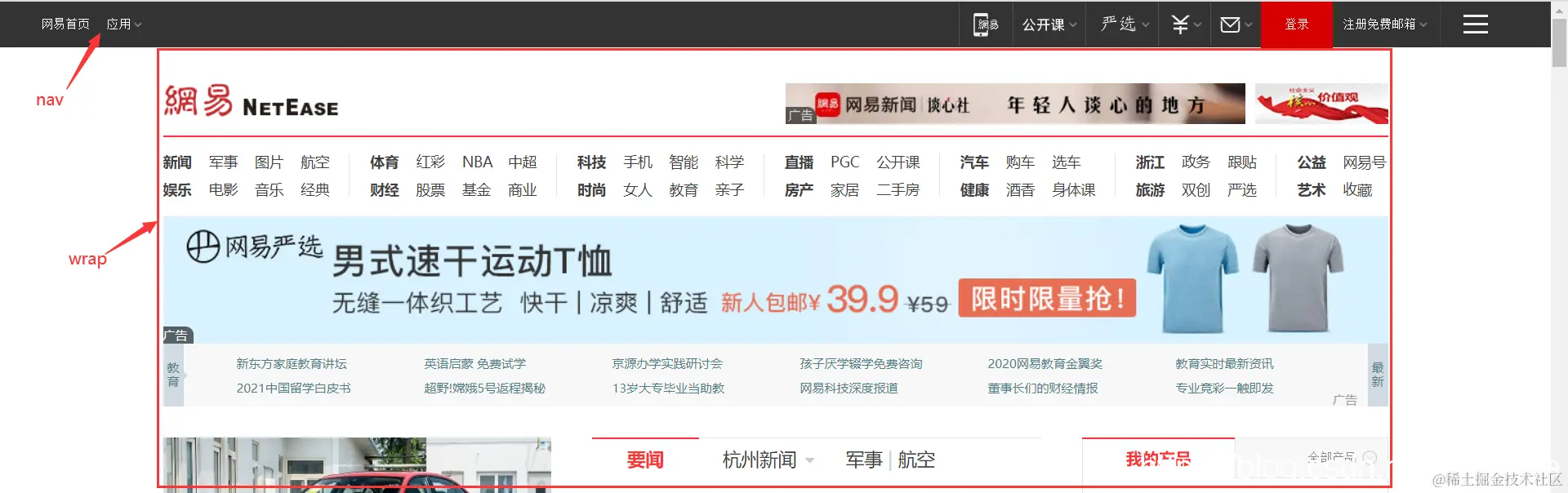
Task: Expand the 应用 dropdown
Action: pos(124,24)
